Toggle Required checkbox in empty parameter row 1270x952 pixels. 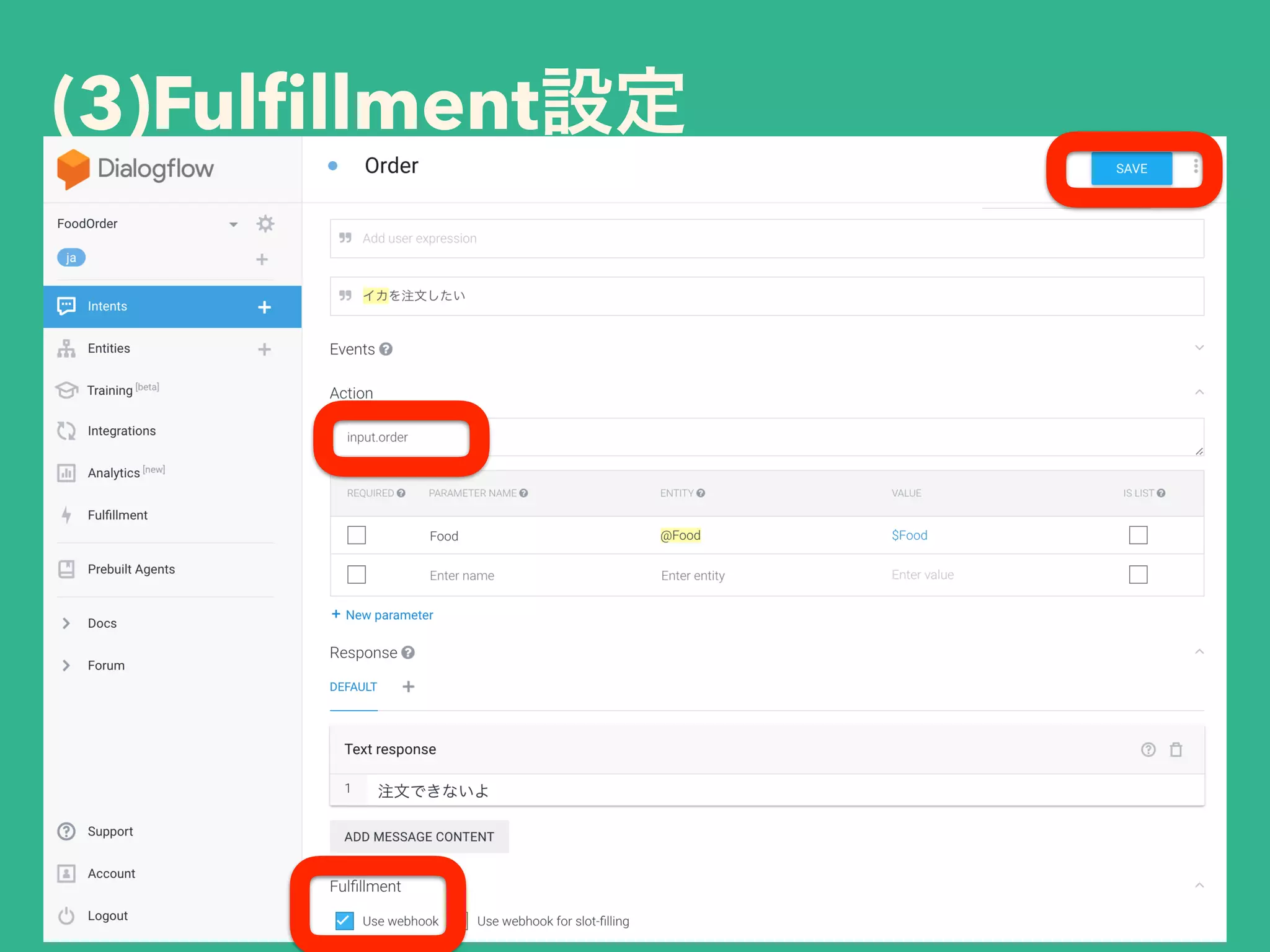coord(357,575)
